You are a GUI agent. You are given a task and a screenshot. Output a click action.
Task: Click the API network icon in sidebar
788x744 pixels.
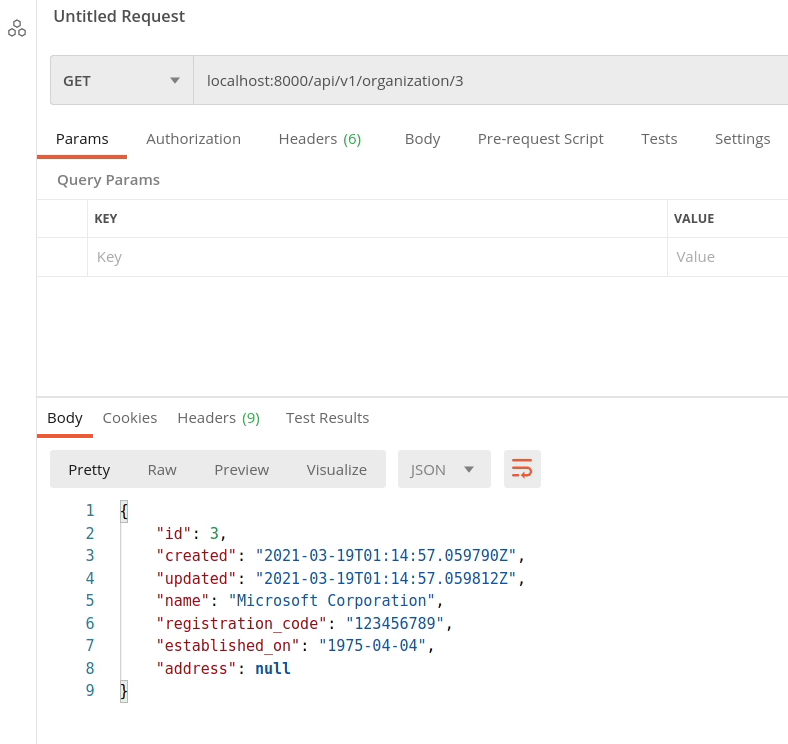[x=17, y=28]
